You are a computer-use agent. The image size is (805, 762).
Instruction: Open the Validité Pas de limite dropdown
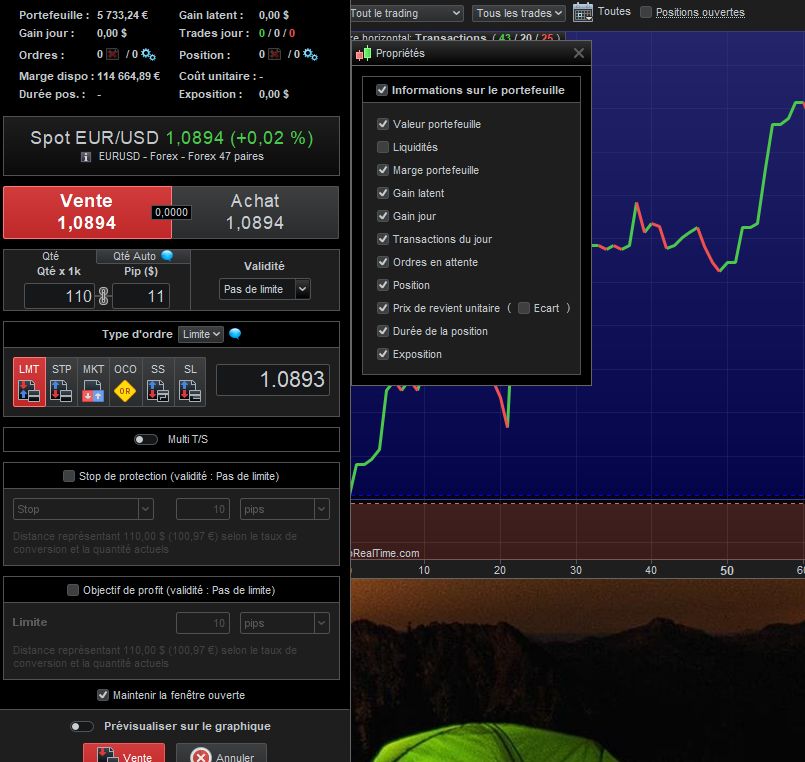pyautogui.click(x=264, y=289)
